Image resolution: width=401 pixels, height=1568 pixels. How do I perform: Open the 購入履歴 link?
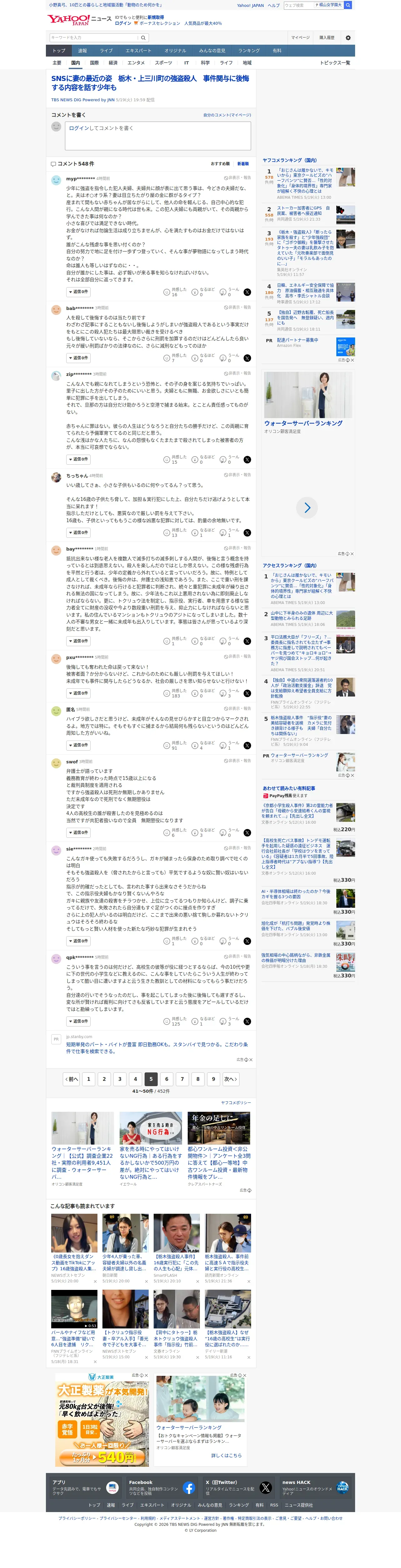(x=327, y=38)
